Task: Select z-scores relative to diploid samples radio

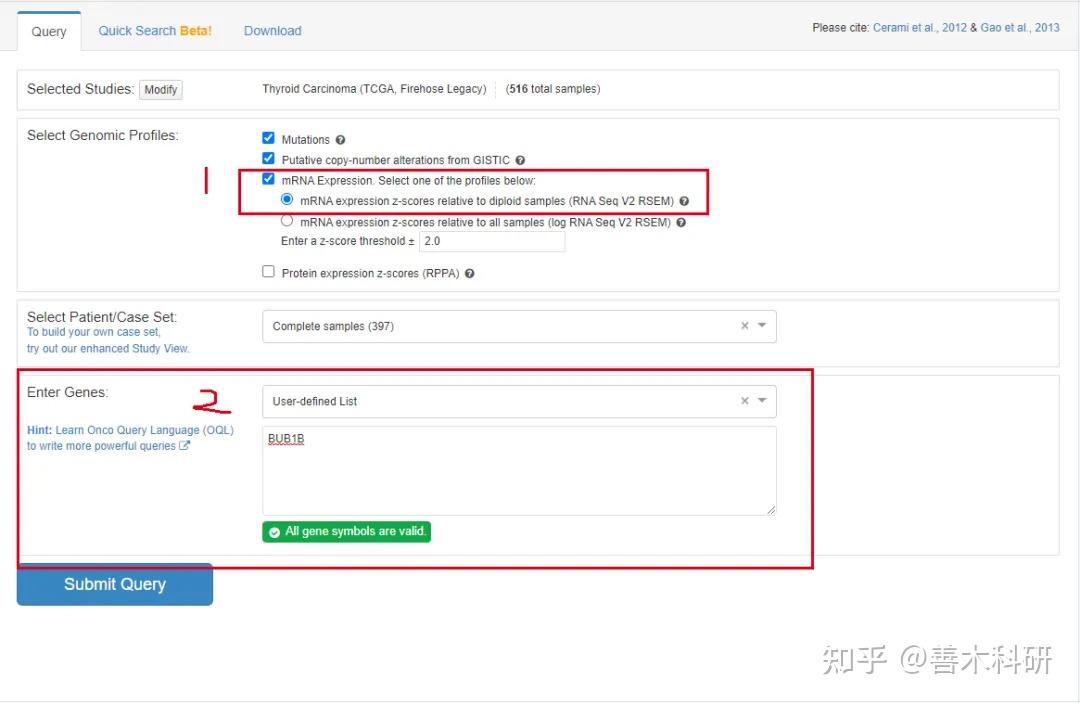Action: [287, 200]
